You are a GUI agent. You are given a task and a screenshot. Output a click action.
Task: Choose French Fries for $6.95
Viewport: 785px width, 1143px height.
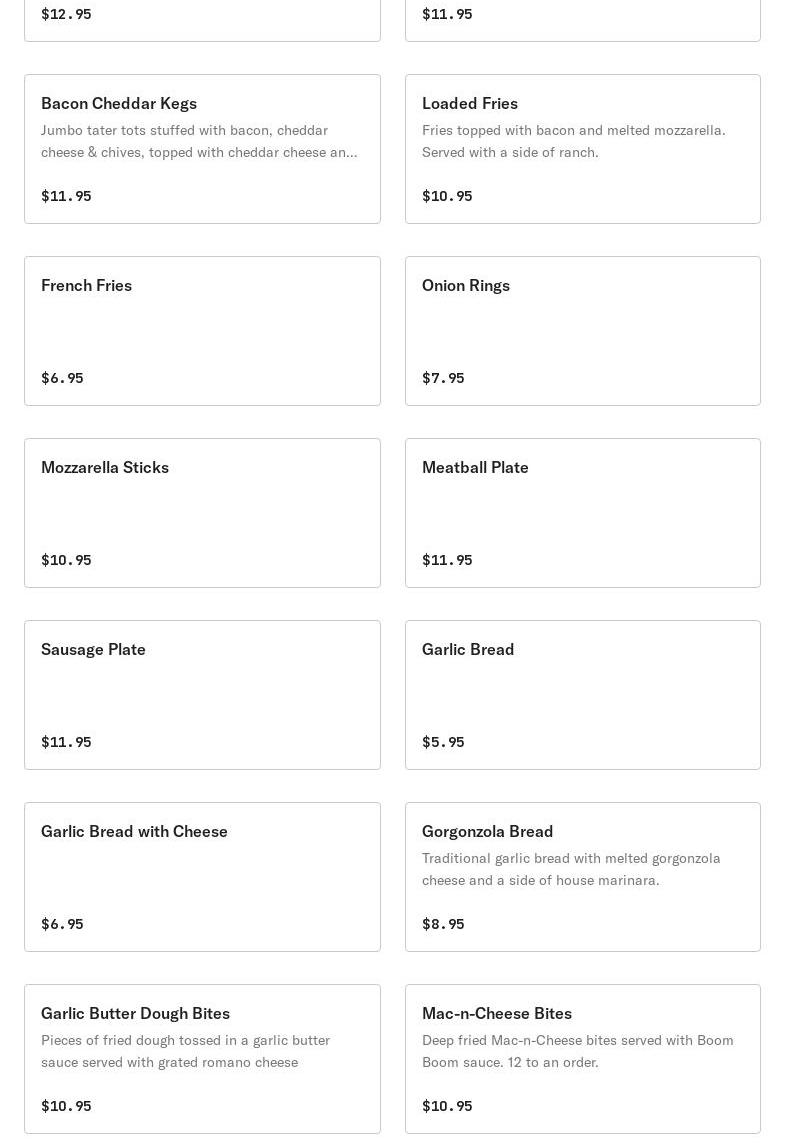pyautogui.click(x=202, y=331)
